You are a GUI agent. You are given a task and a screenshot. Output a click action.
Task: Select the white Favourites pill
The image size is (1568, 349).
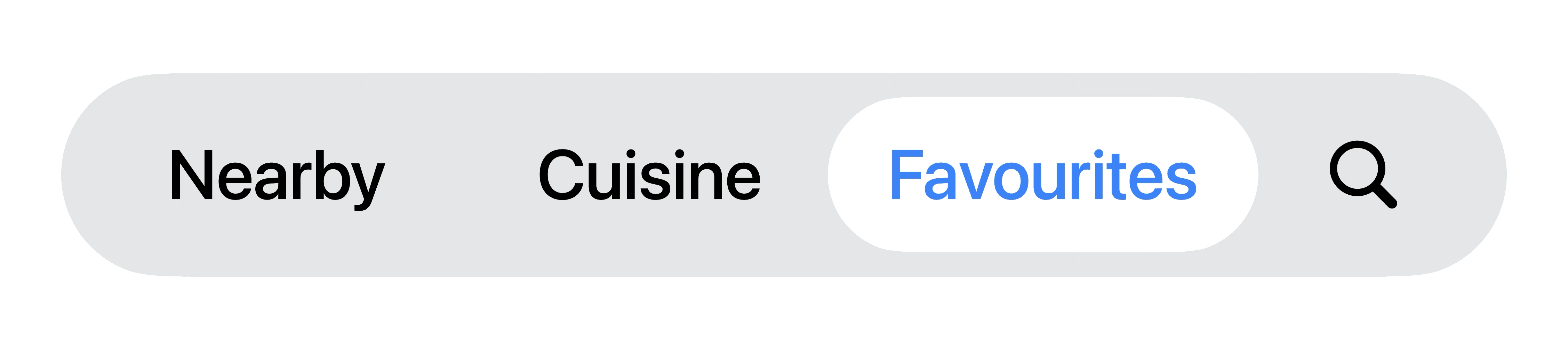click(x=1043, y=174)
